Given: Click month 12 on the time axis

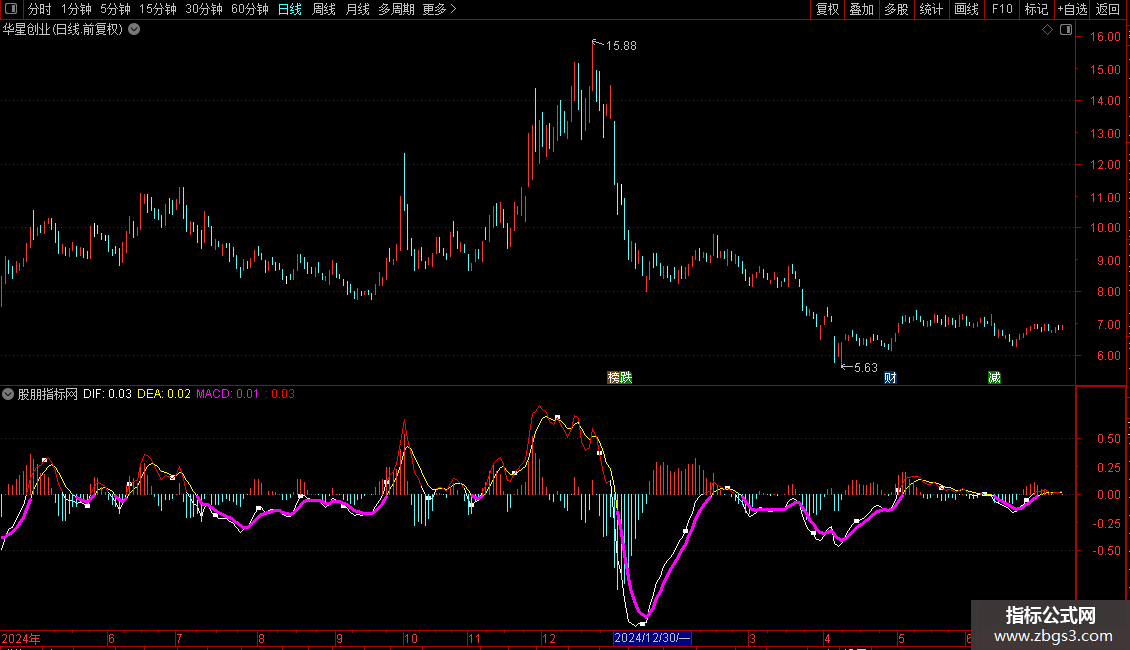Looking at the screenshot, I should (x=549, y=638).
